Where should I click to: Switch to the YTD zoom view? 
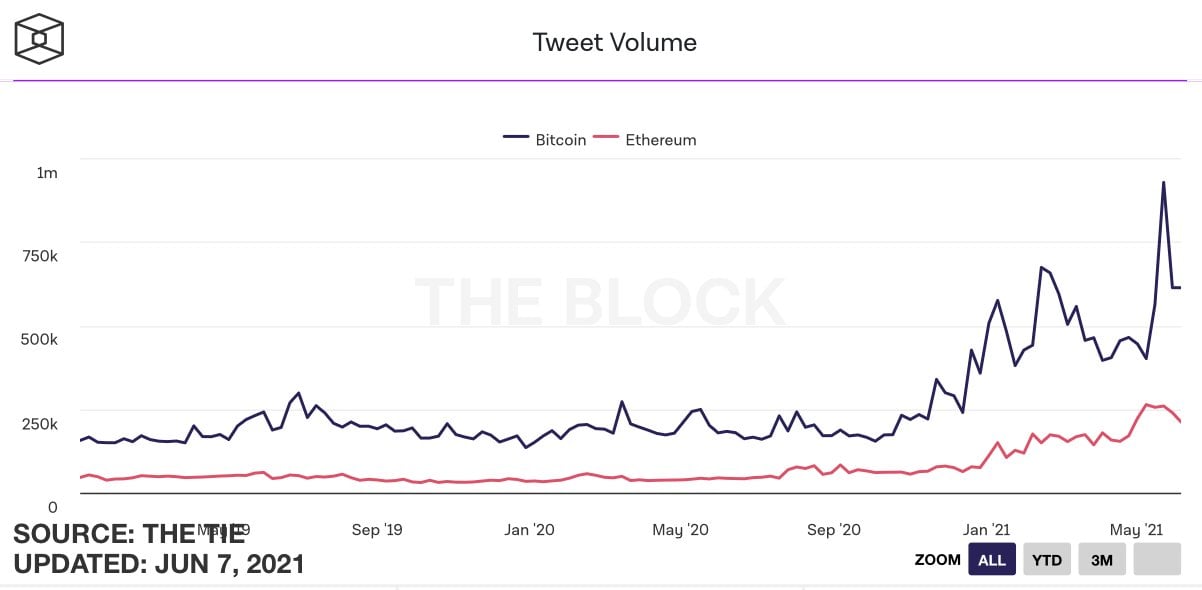pos(1046,559)
